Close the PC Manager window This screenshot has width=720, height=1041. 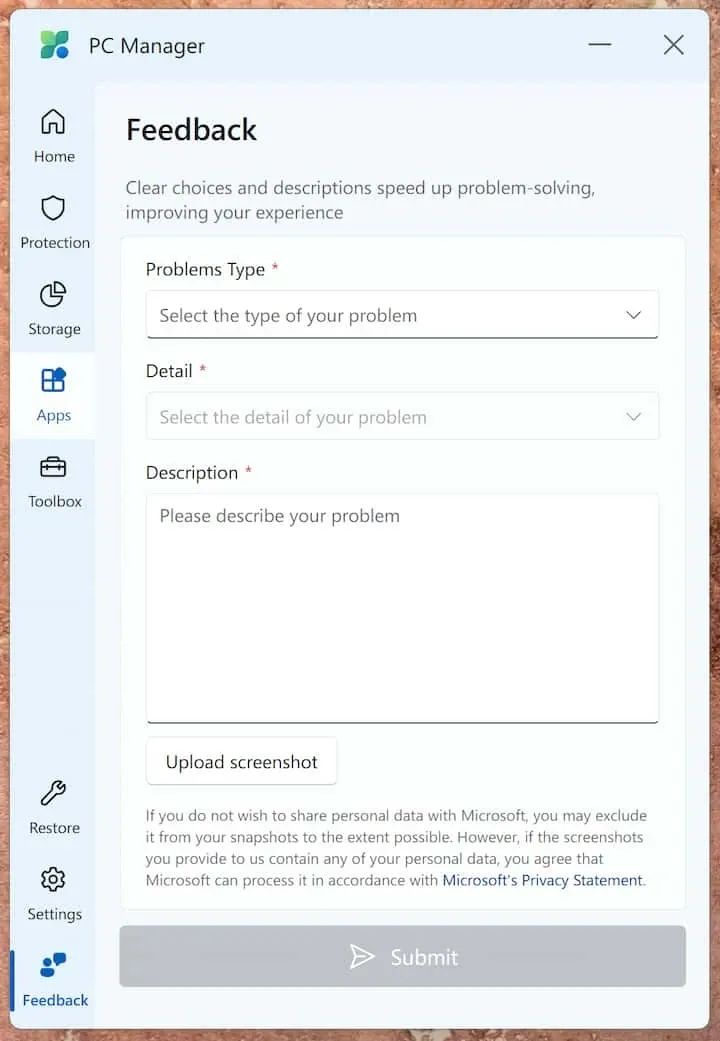(674, 44)
